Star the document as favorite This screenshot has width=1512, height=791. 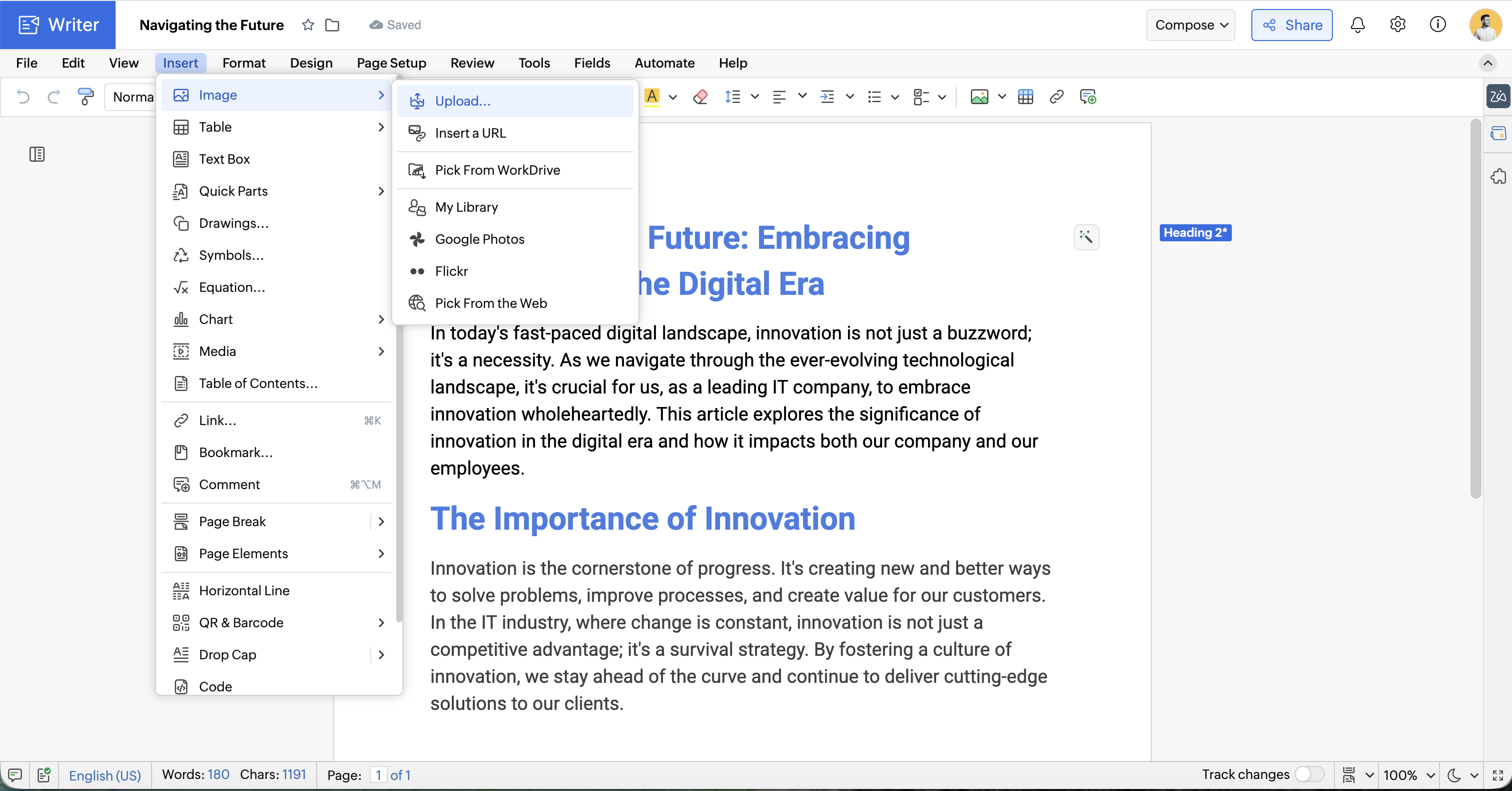(x=308, y=25)
